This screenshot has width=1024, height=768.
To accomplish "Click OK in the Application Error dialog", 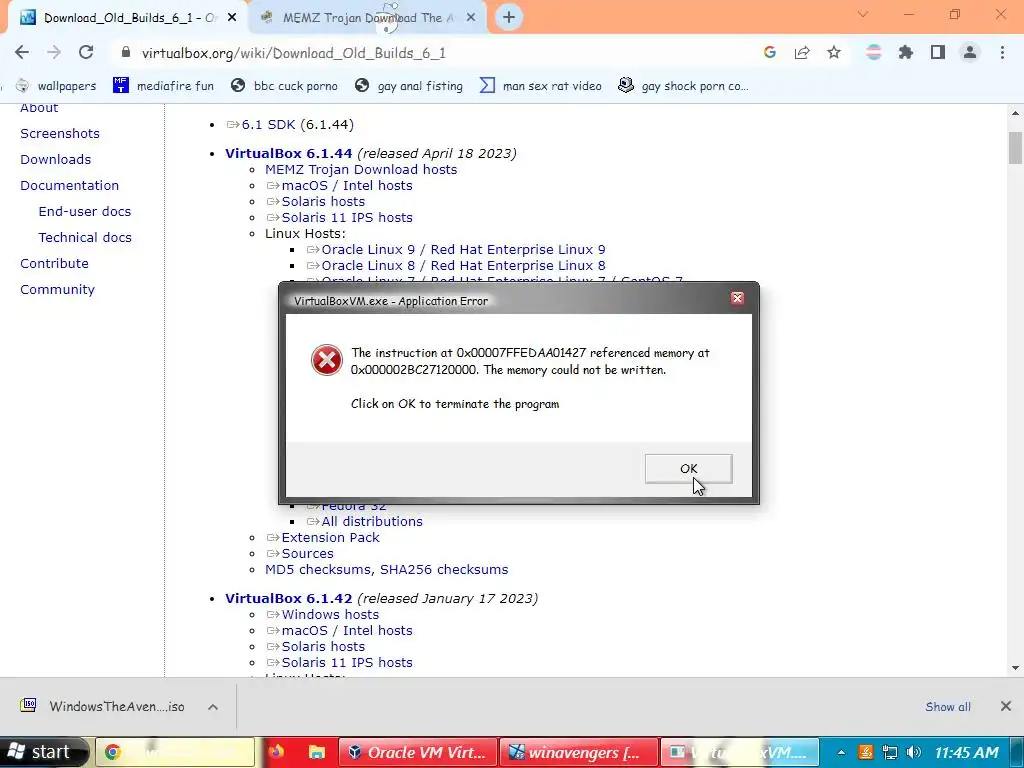I will point(688,469).
